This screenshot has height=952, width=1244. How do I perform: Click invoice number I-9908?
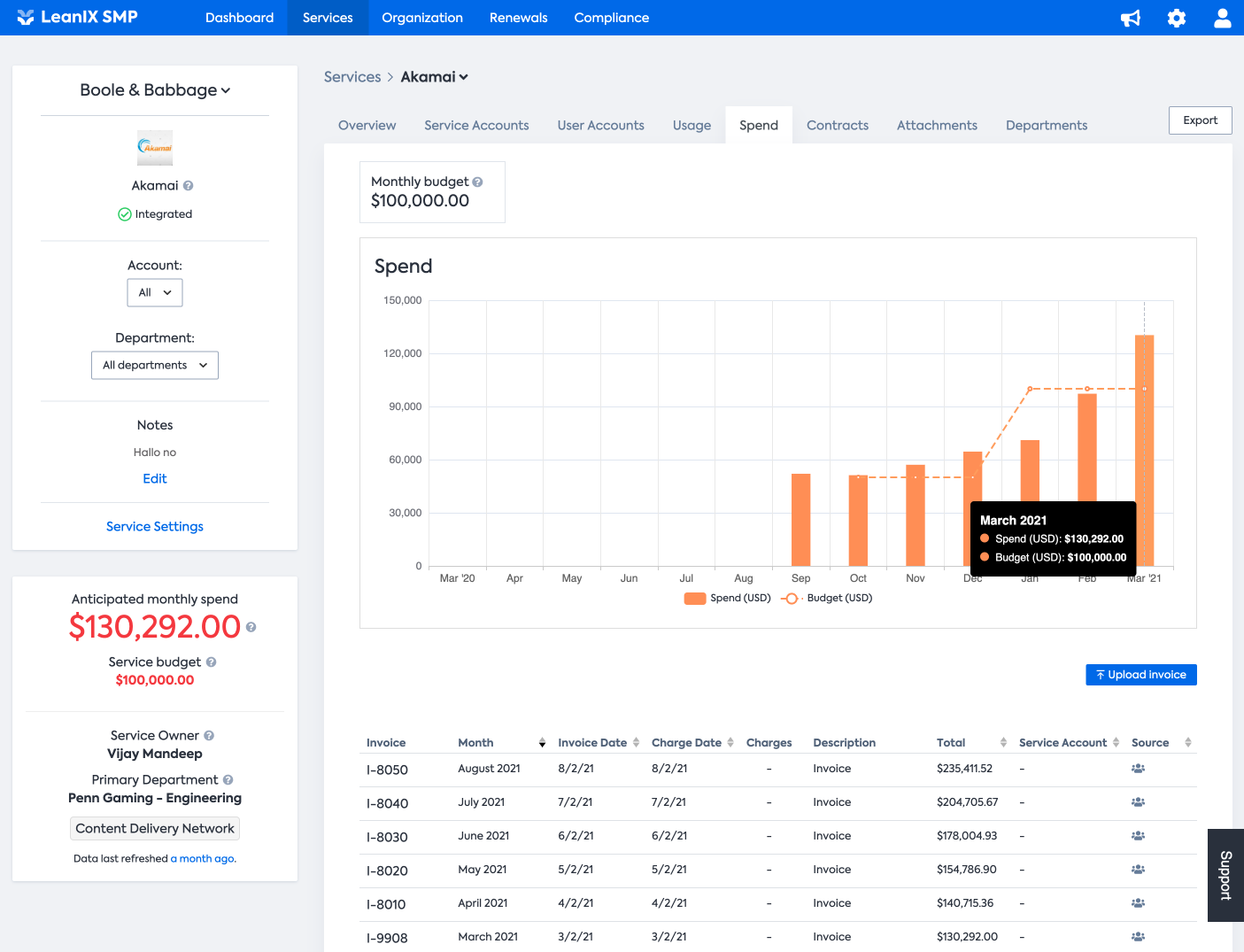tap(387, 939)
